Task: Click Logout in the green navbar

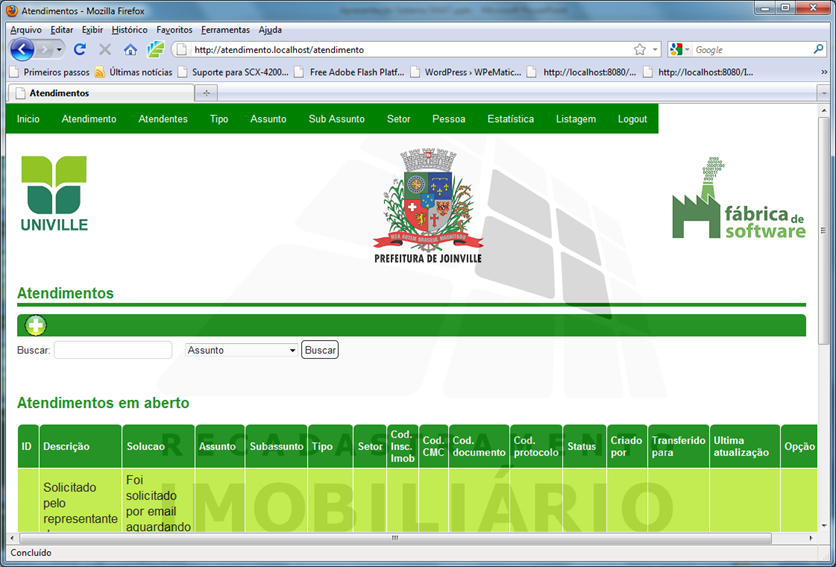Action: pos(632,119)
